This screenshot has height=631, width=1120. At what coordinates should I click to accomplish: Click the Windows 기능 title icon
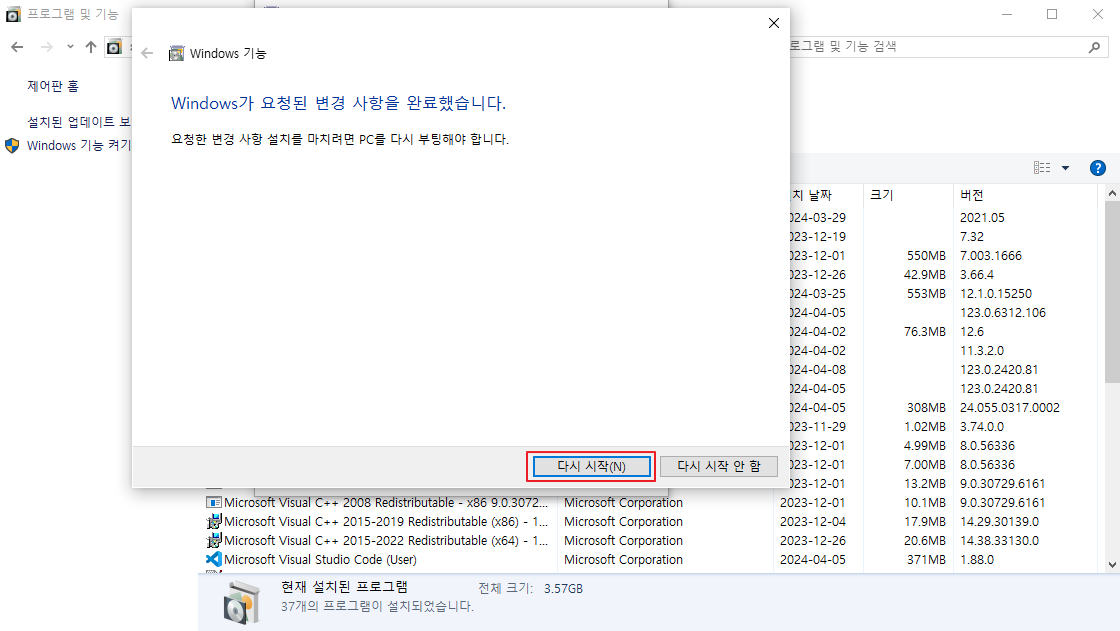coord(176,54)
